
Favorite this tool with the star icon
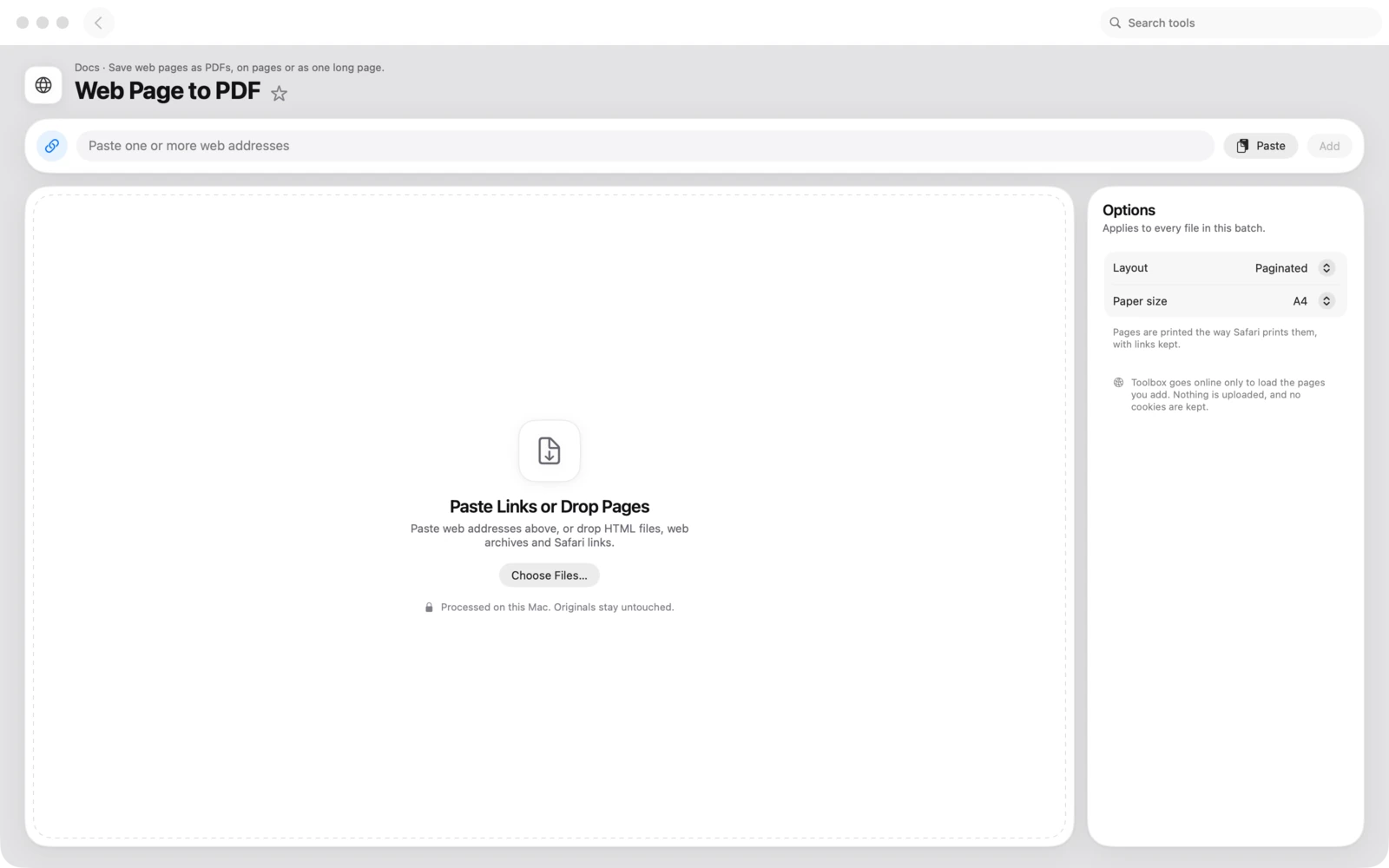click(279, 93)
